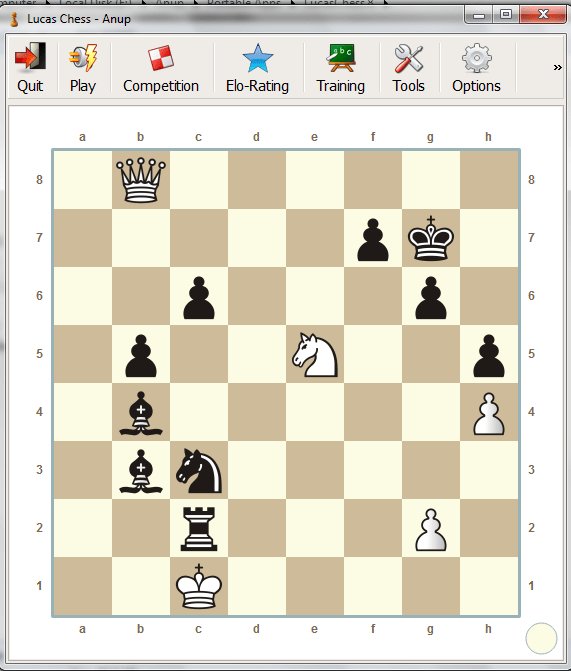
Task: Select the white queen on b8
Action: click(x=141, y=180)
